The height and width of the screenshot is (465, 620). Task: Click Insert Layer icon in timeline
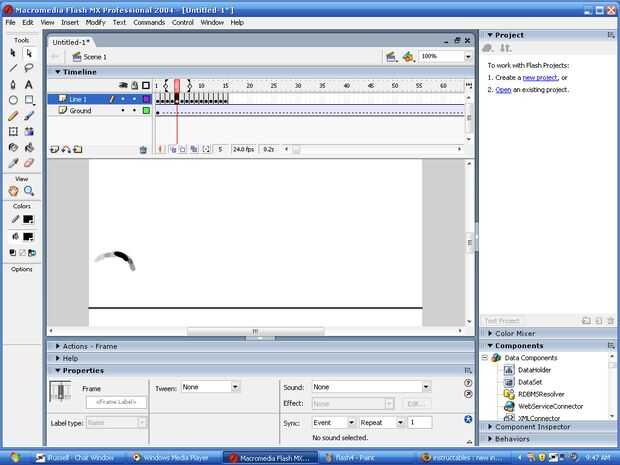tap(54, 149)
